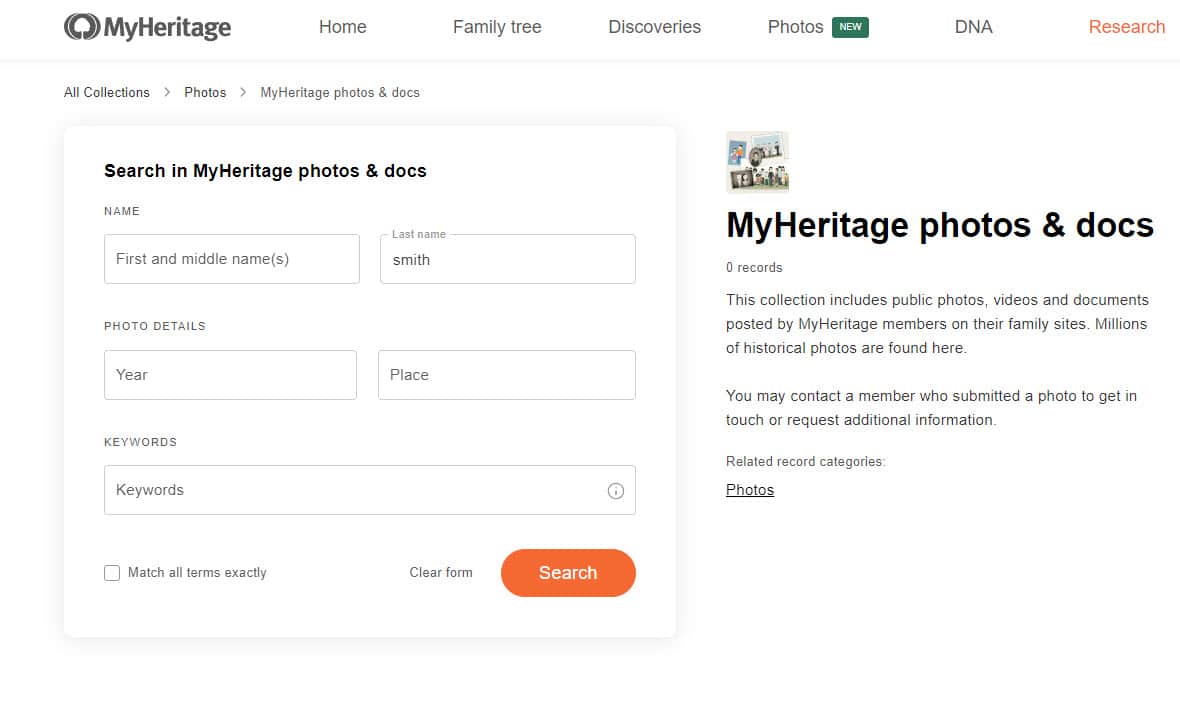Go to the Family tree tab

(497, 27)
